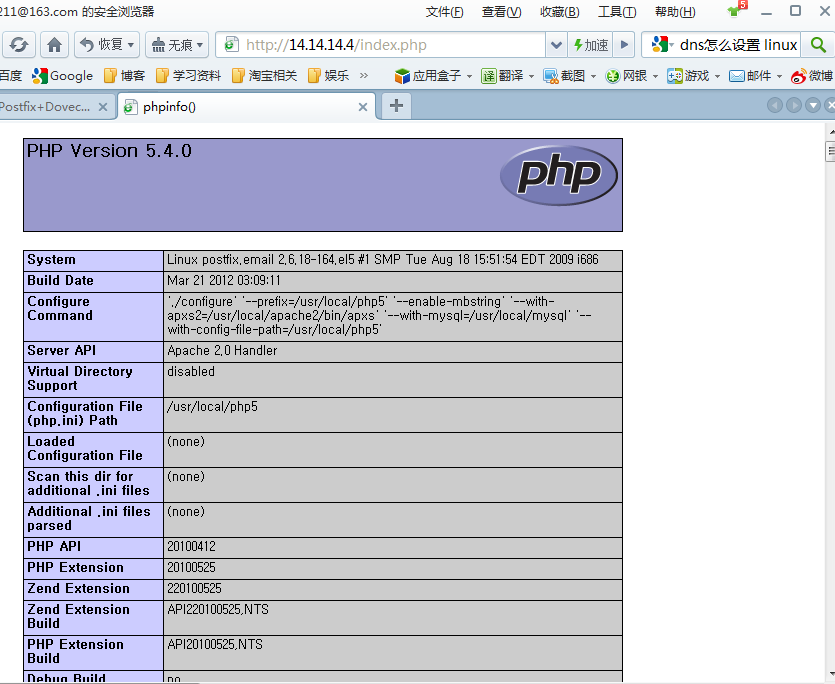This screenshot has width=835, height=684.
Task: Click the 邮件 mail tool
Action: click(x=750, y=76)
